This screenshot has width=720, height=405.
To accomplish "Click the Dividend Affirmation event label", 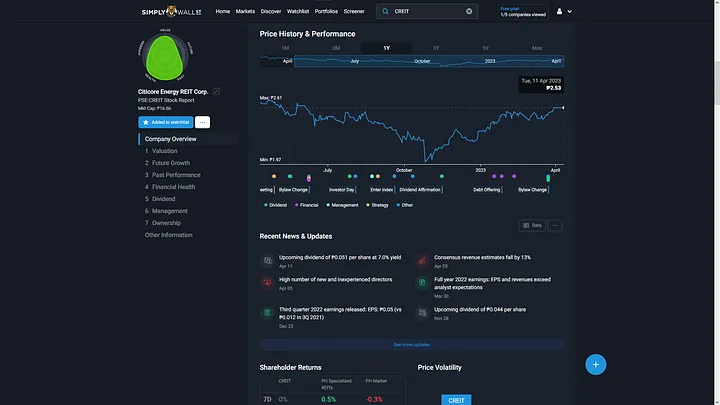I will tap(420, 190).
